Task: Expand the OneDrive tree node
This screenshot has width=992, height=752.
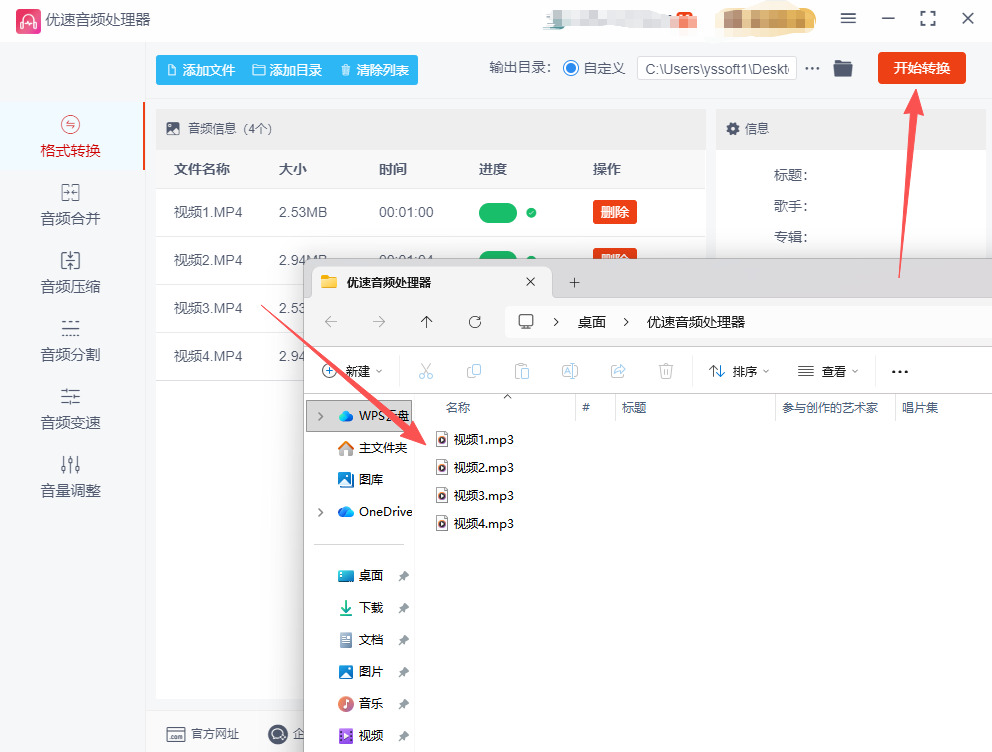Action: pos(321,512)
